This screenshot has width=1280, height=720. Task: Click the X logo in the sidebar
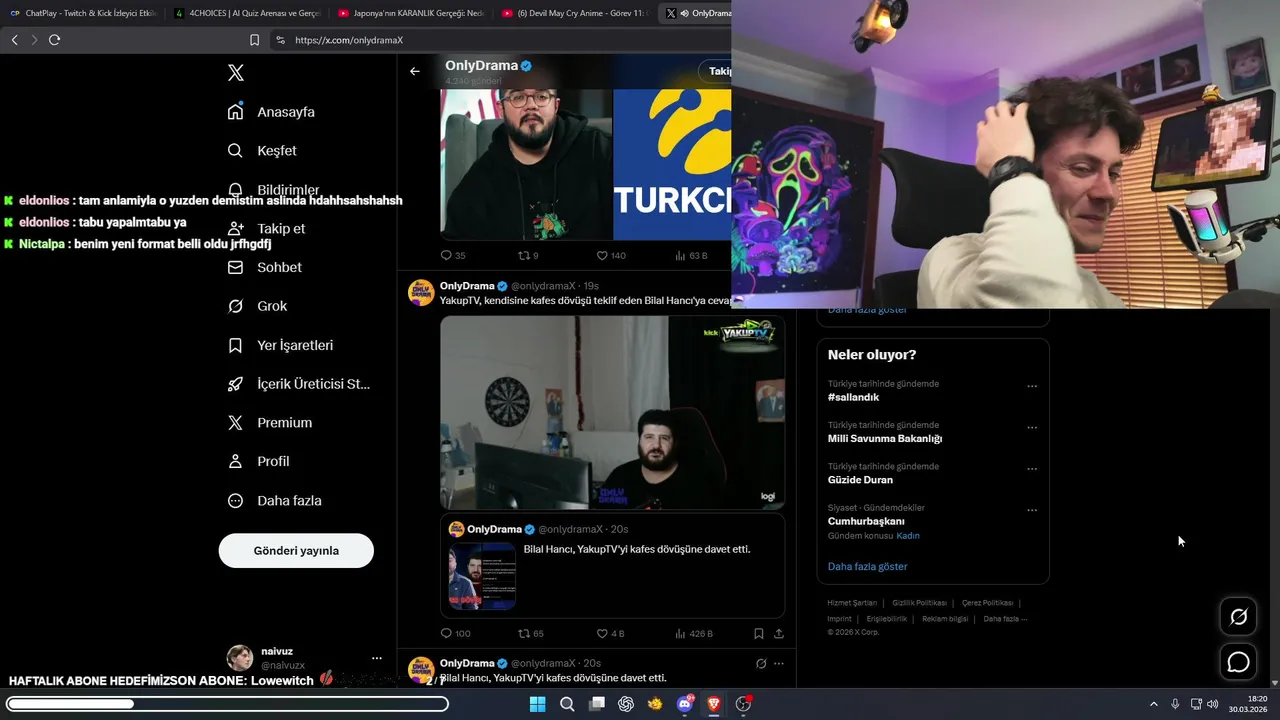point(236,73)
